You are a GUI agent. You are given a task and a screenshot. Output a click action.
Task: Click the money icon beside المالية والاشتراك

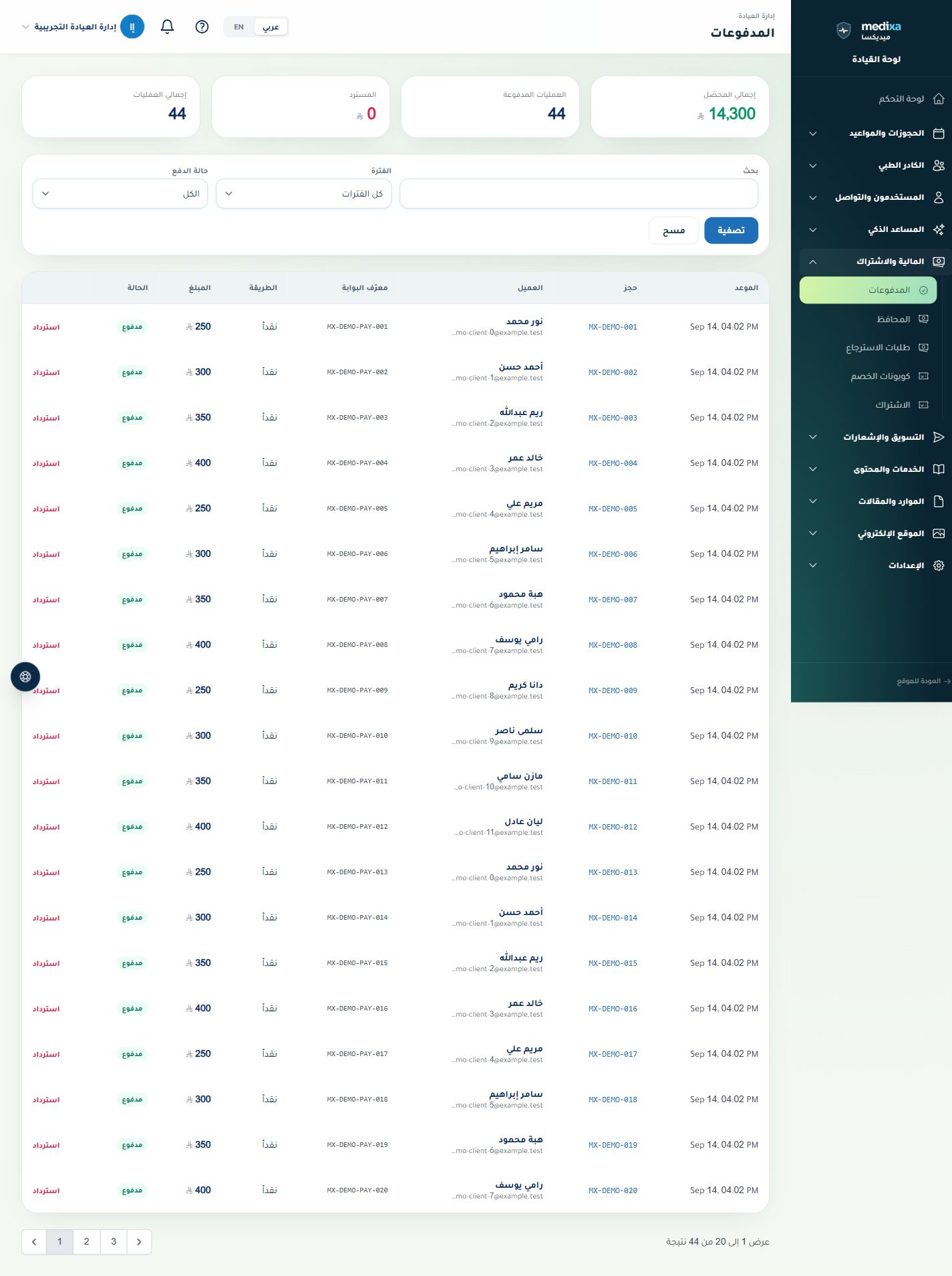click(x=939, y=261)
